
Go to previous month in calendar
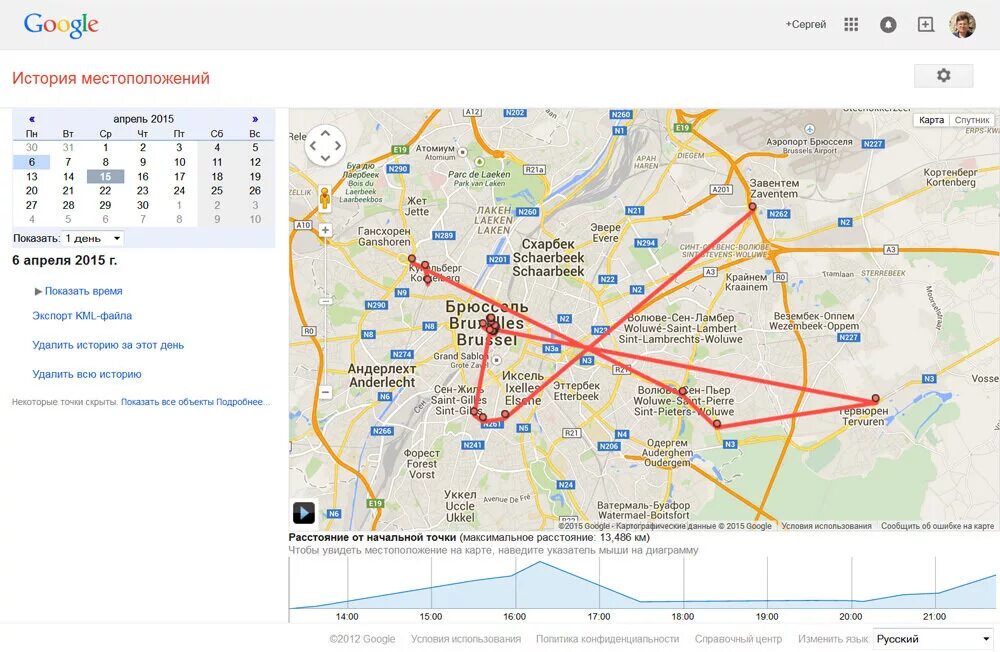32,119
